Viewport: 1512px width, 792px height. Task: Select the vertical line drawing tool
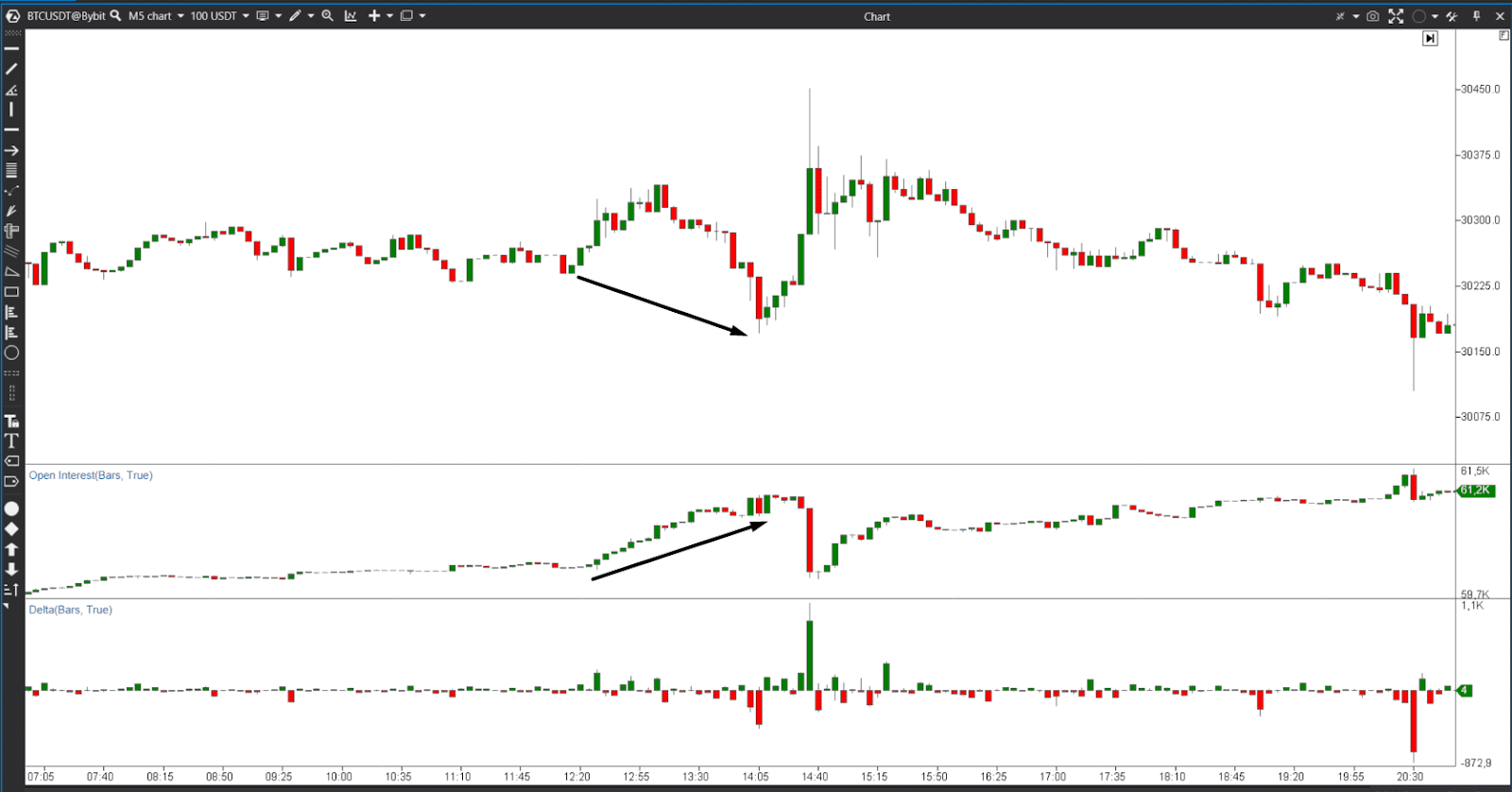[x=11, y=110]
